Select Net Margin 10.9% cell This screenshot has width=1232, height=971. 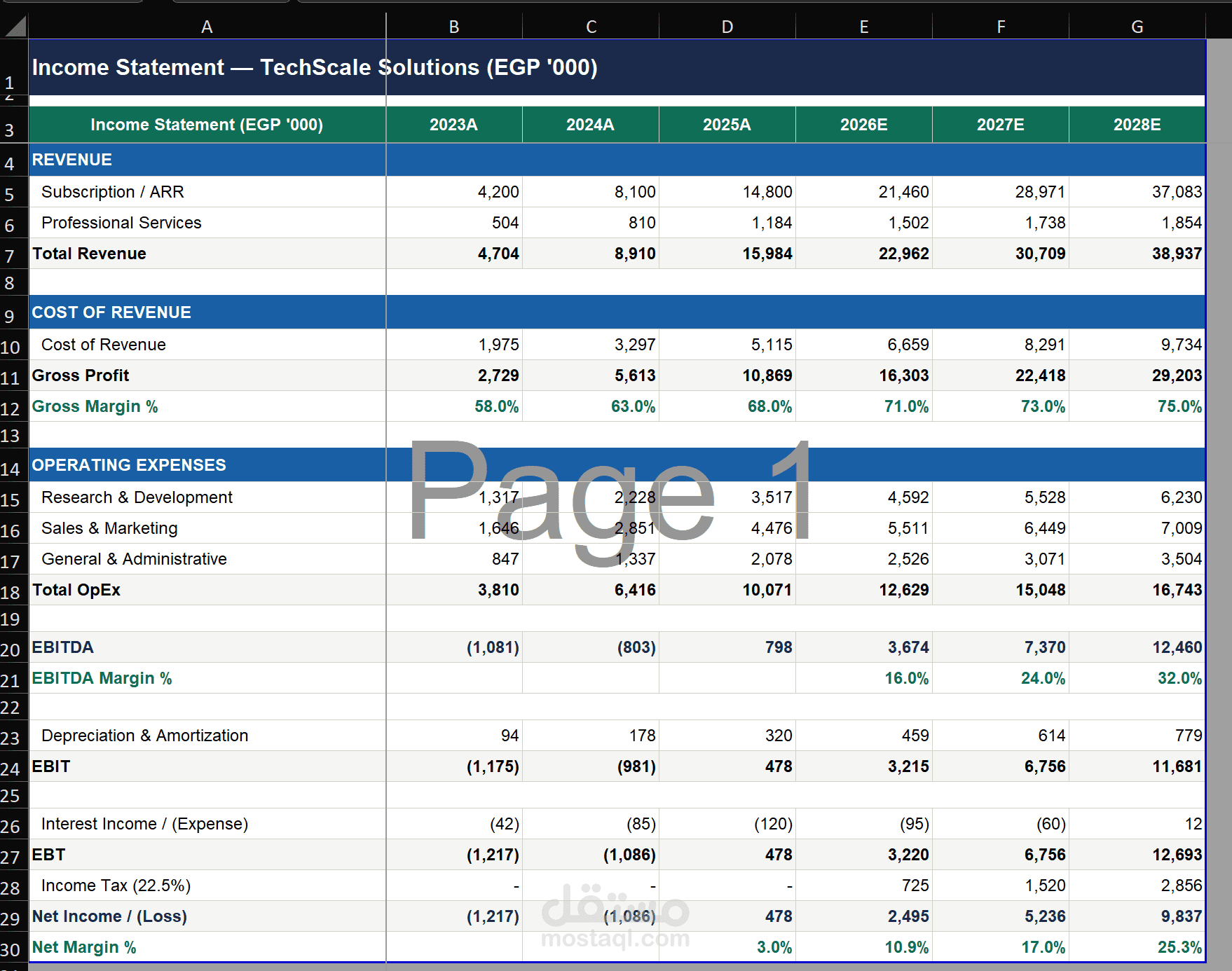[864, 947]
